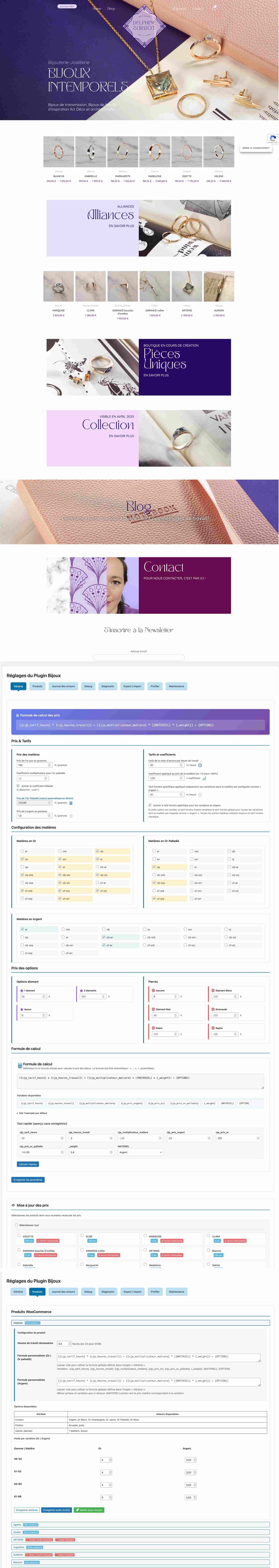Check the 'Sélectionner tout' box

coord(17,1225)
